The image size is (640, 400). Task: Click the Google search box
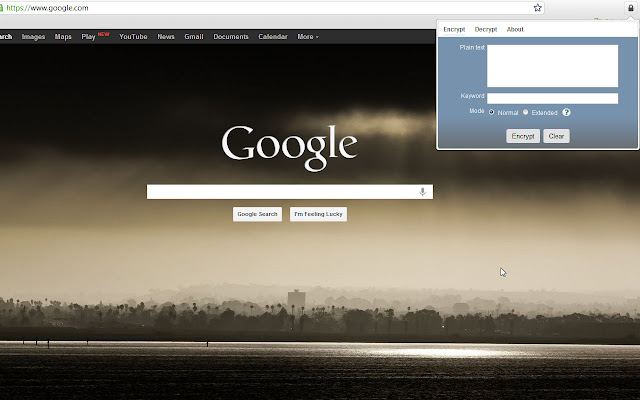(x=290, y=192)
